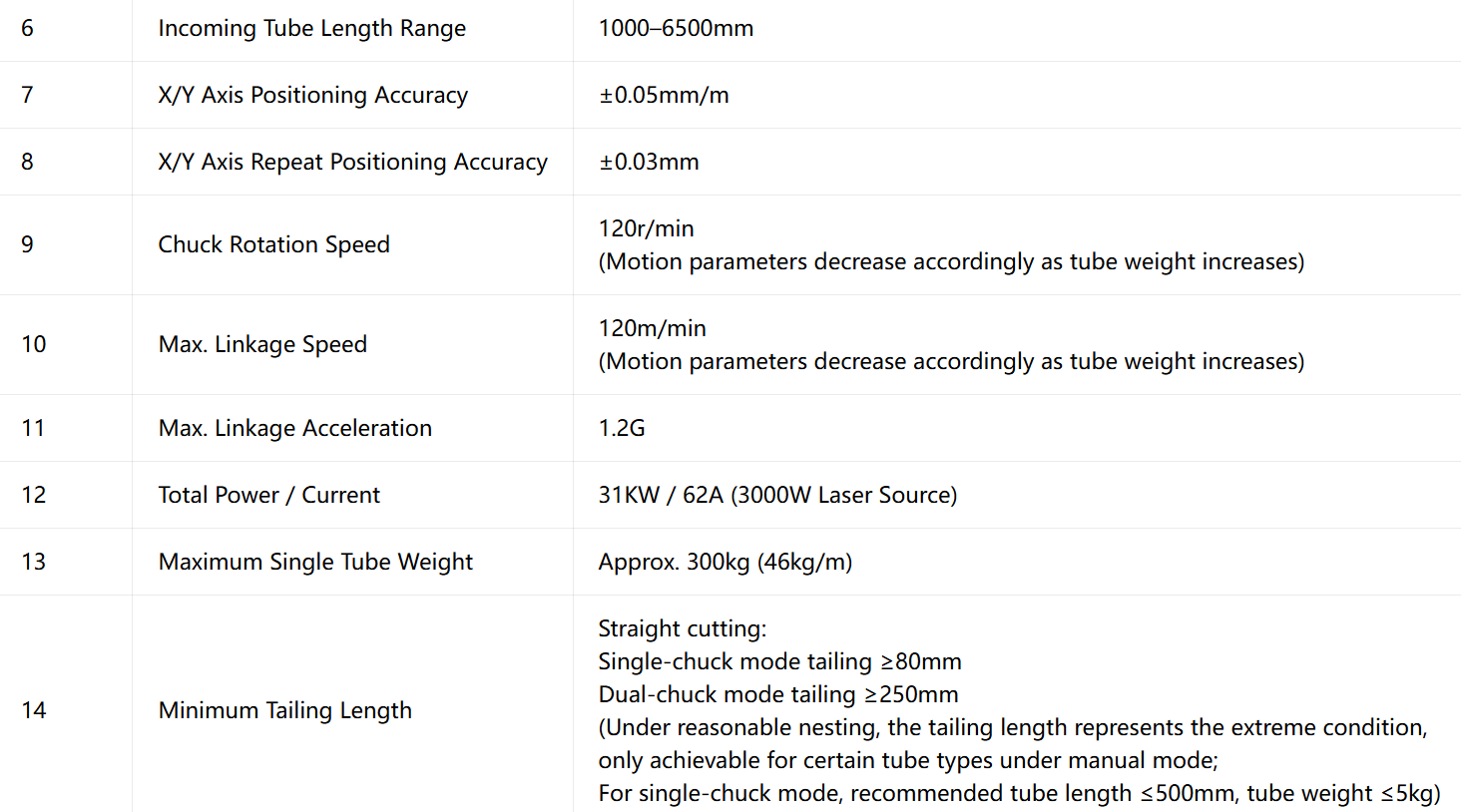Click the Max. Linkage Acceleration label
The width and height of the screenshot is (1461, 812).
click(x=294, y=429)
